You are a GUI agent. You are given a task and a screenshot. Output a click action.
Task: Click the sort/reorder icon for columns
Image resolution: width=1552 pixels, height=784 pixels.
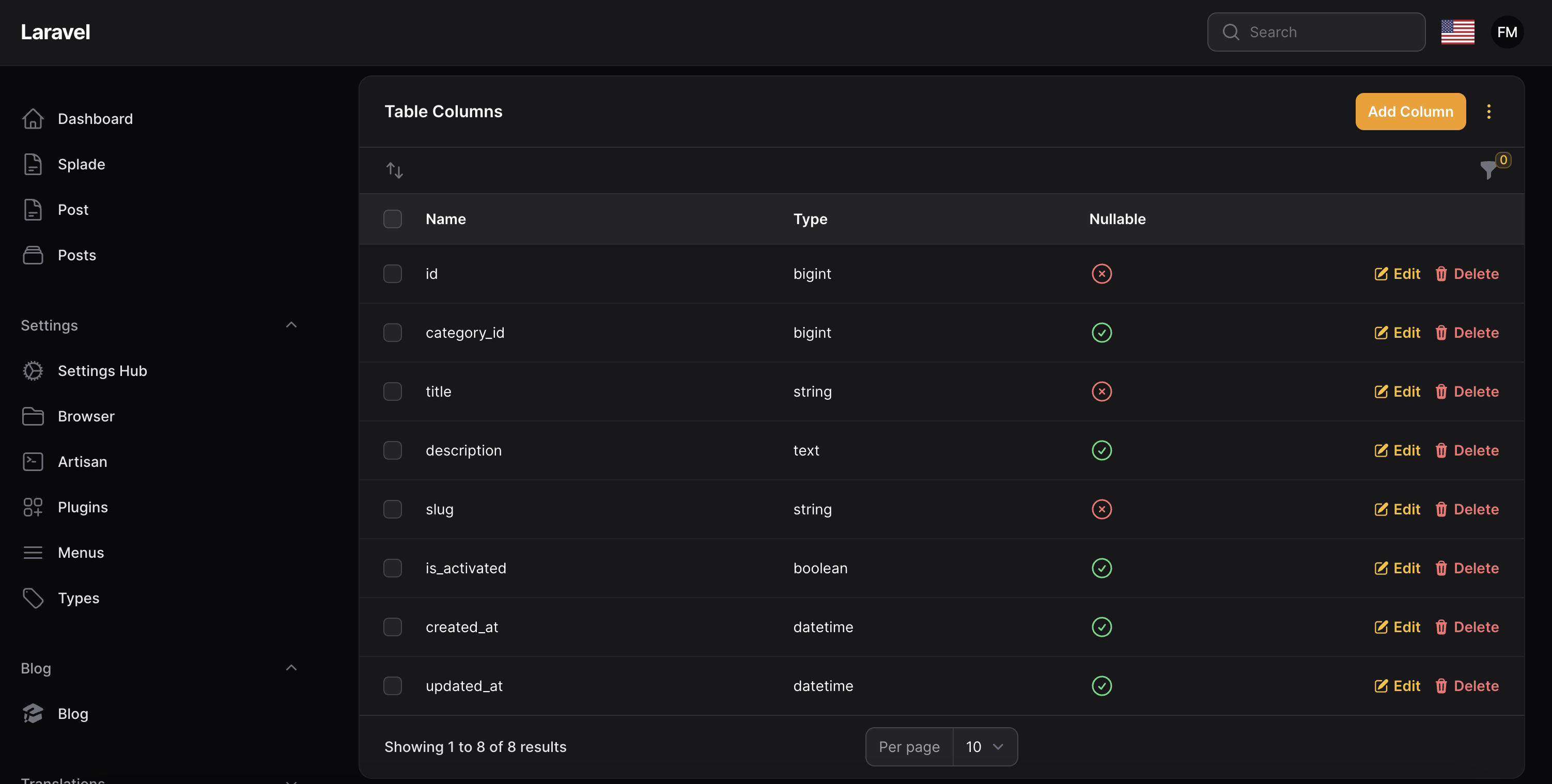(394, 170)
